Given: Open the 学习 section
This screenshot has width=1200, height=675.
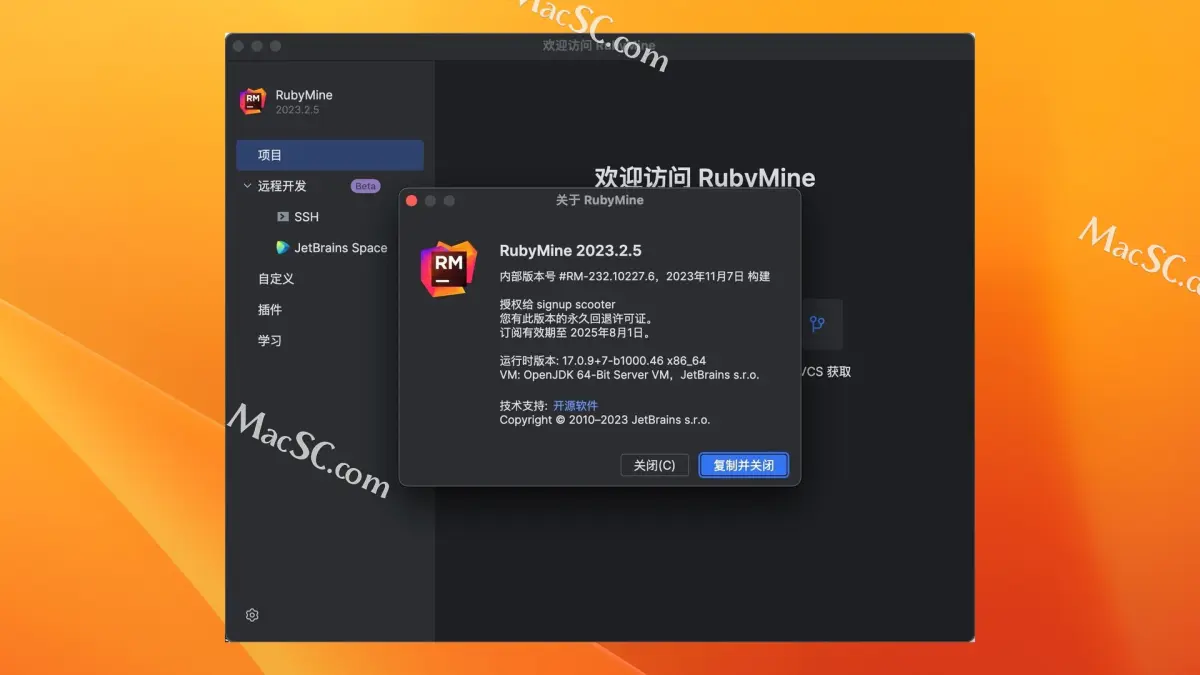Looking at the screenshot, I should pos(267,340).
